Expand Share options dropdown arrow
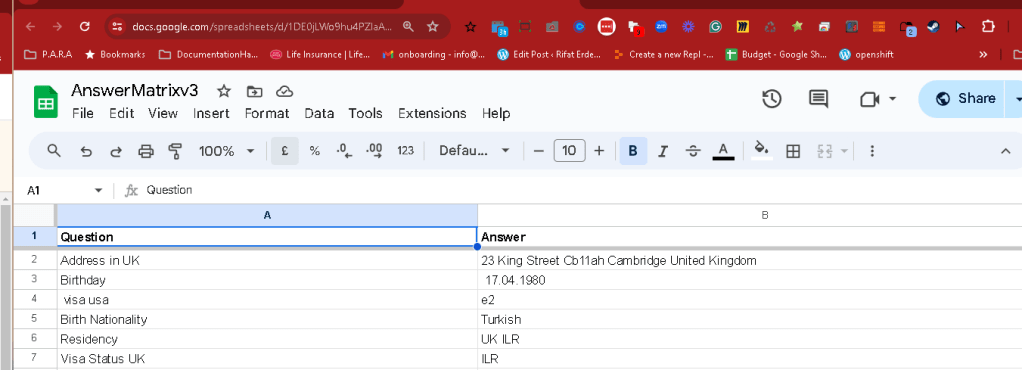This screenshot has width=1022, height=370. [x=1017, y=99]
